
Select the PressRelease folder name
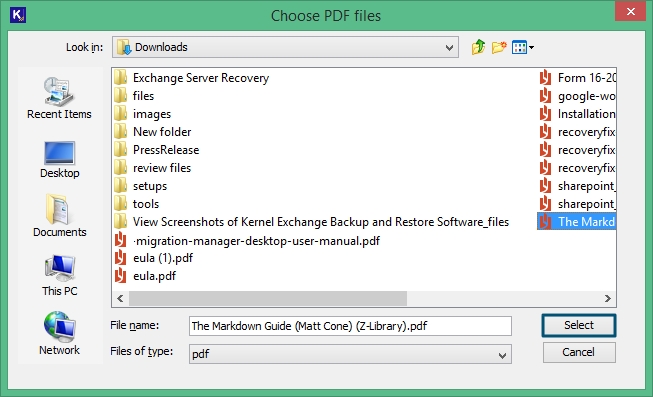166,150
